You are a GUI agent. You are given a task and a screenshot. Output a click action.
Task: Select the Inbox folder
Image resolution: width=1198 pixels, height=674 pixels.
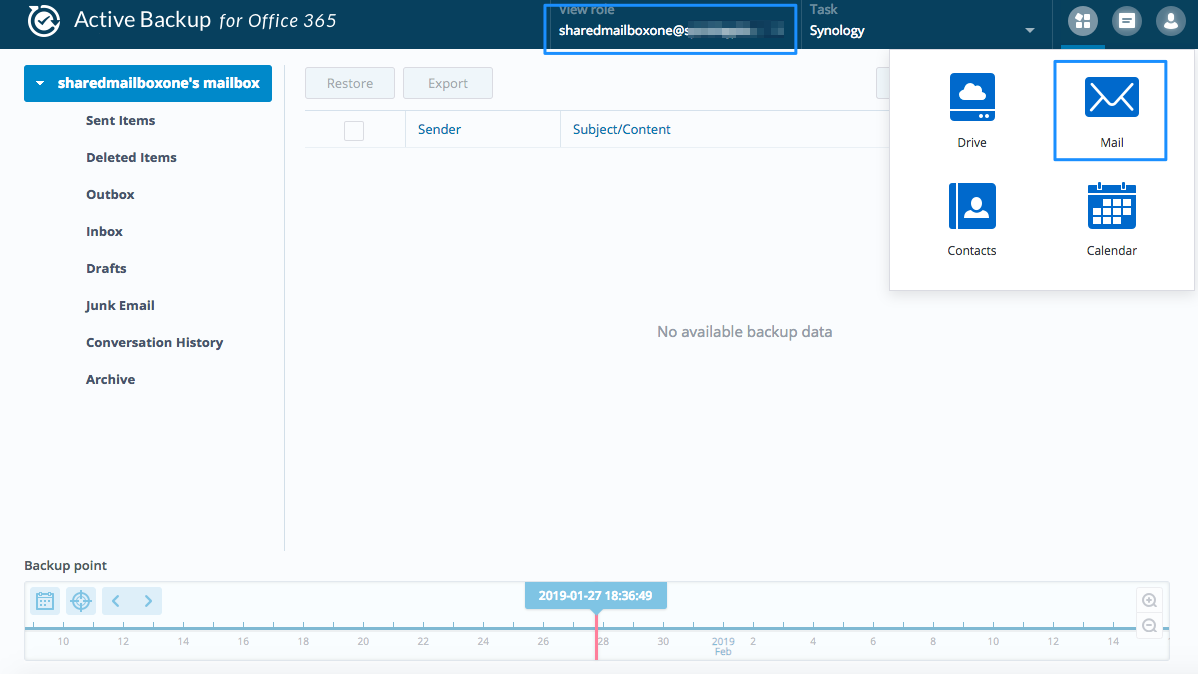pyautogui.click(x=104, y=231)
